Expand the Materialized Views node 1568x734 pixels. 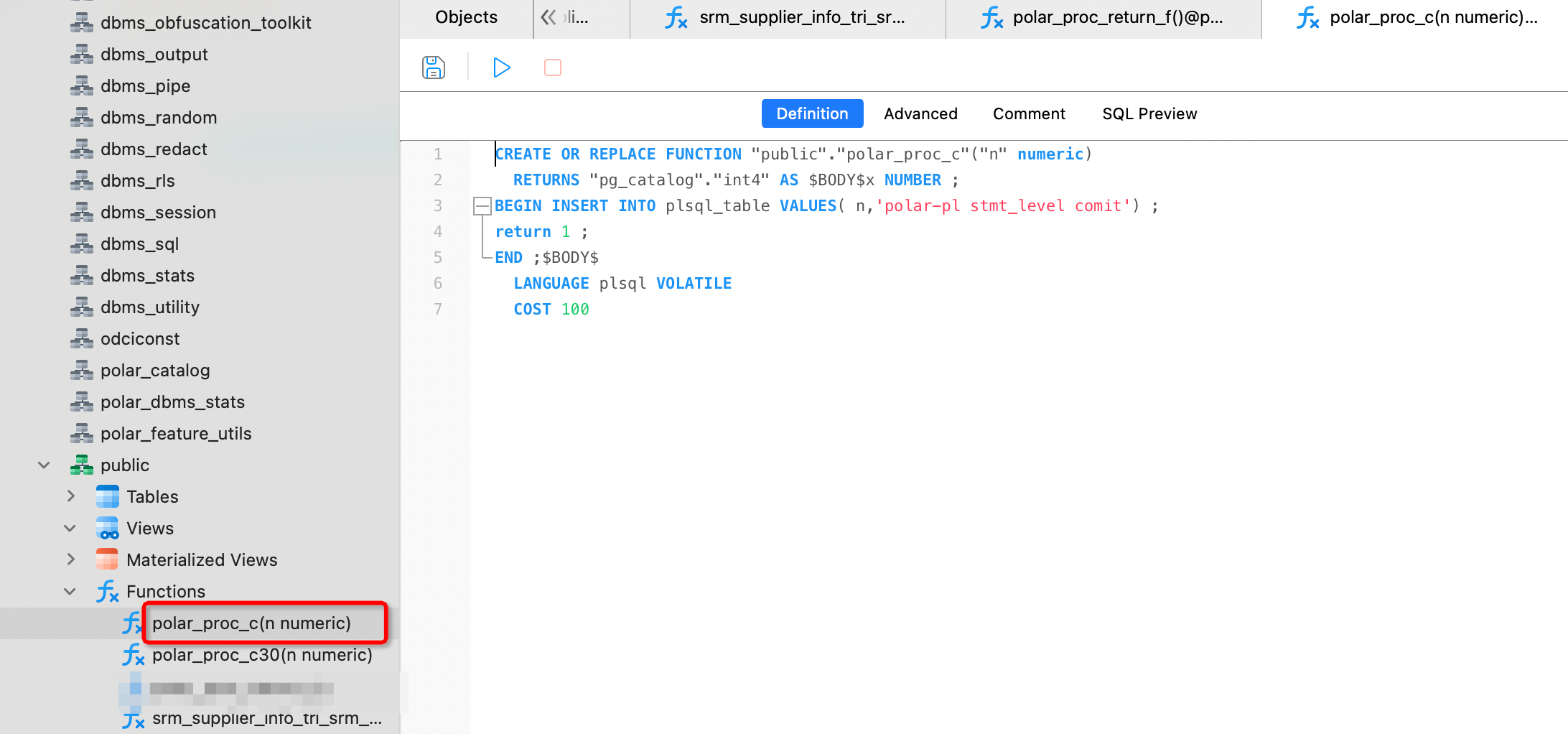tap(70, 559)
